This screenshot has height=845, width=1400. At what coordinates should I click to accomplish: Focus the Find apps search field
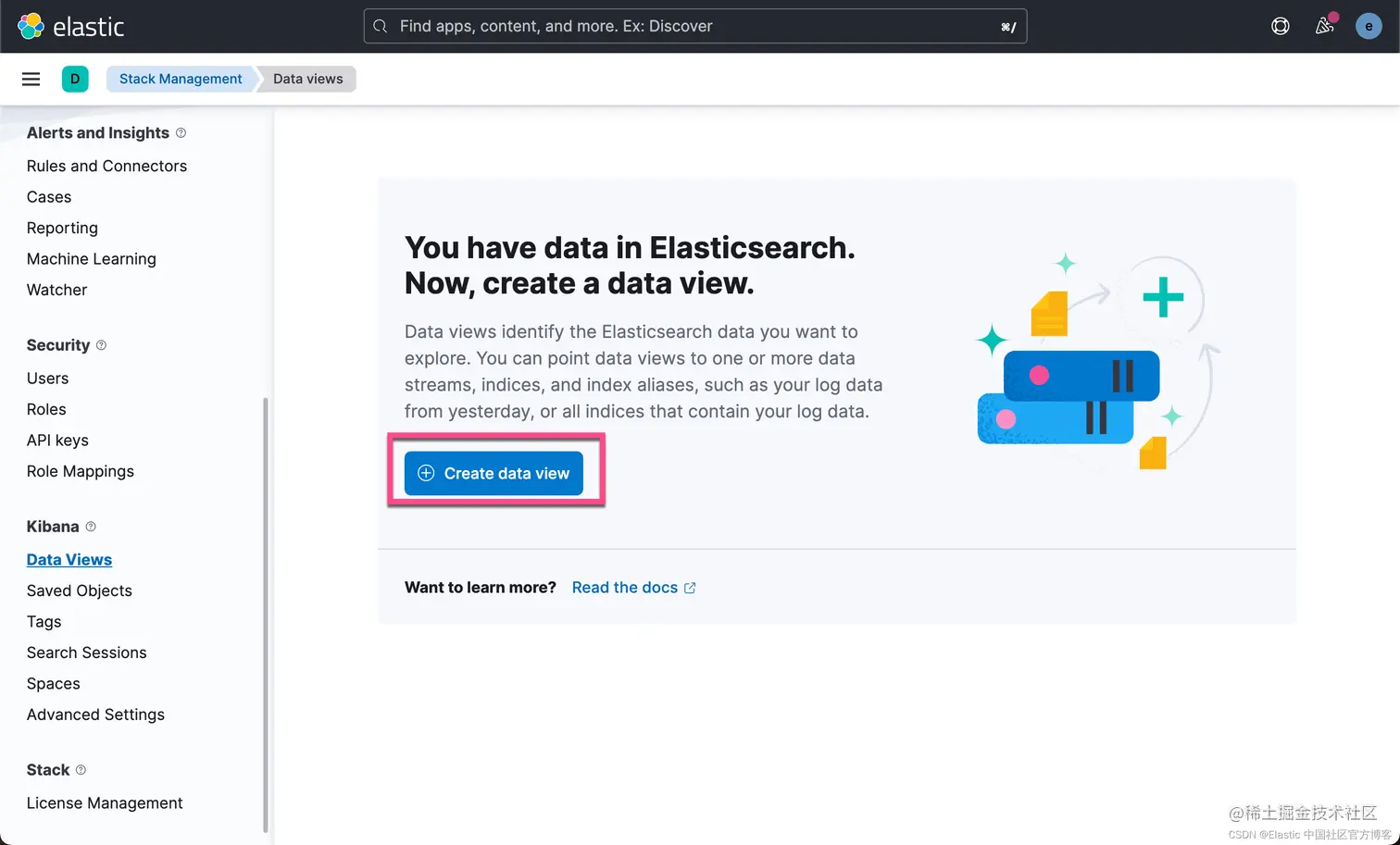point(695,26)
